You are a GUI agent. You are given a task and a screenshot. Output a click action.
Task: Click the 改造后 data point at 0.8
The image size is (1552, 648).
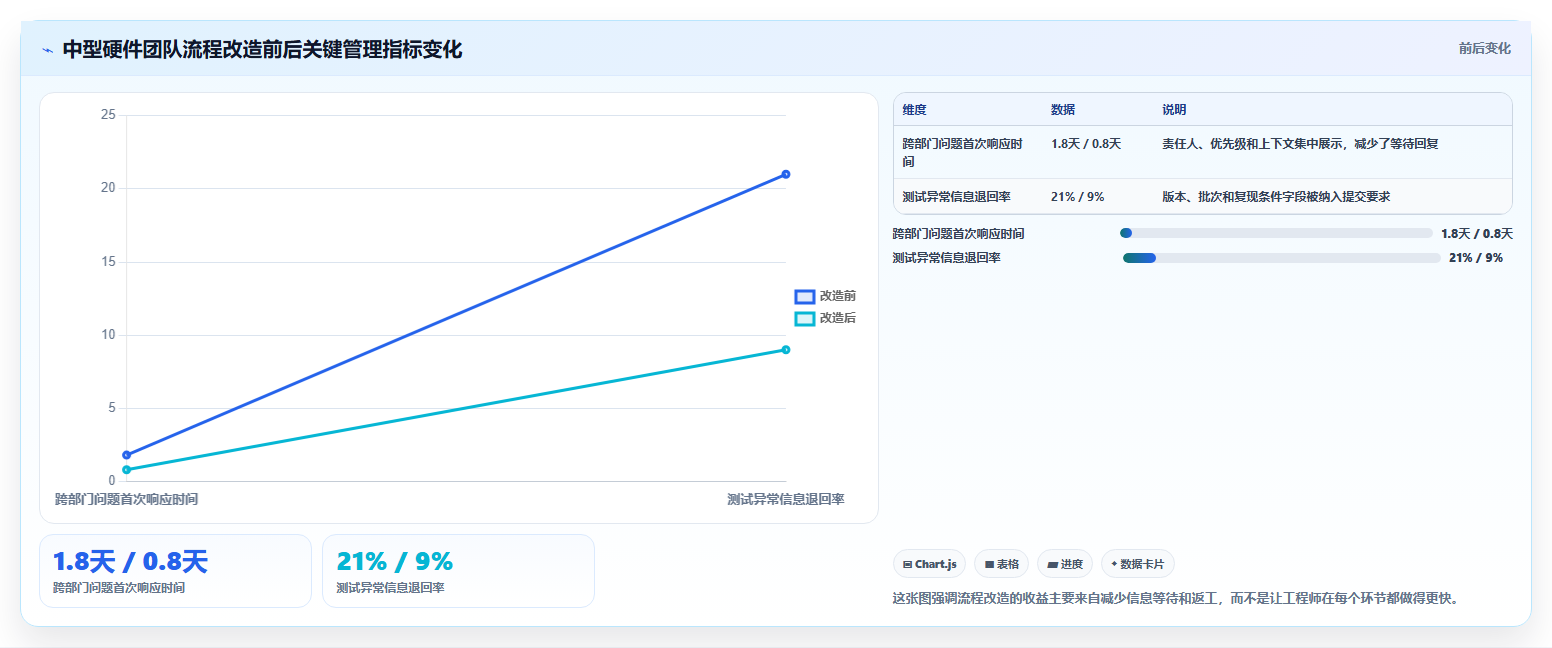point(126,470)
